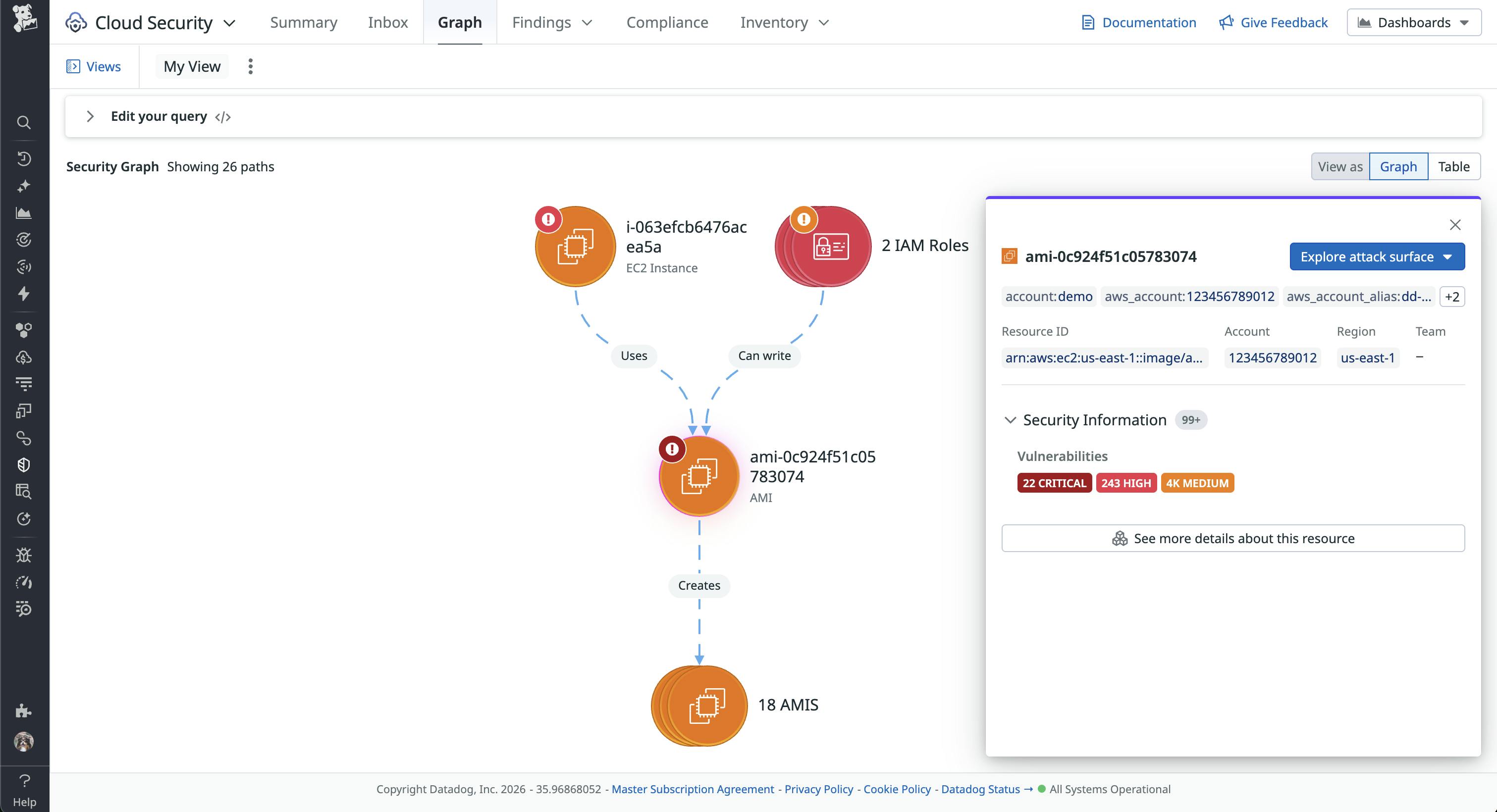Select the Graph view toggle

pyautogui.click(x=1398, y=166)
